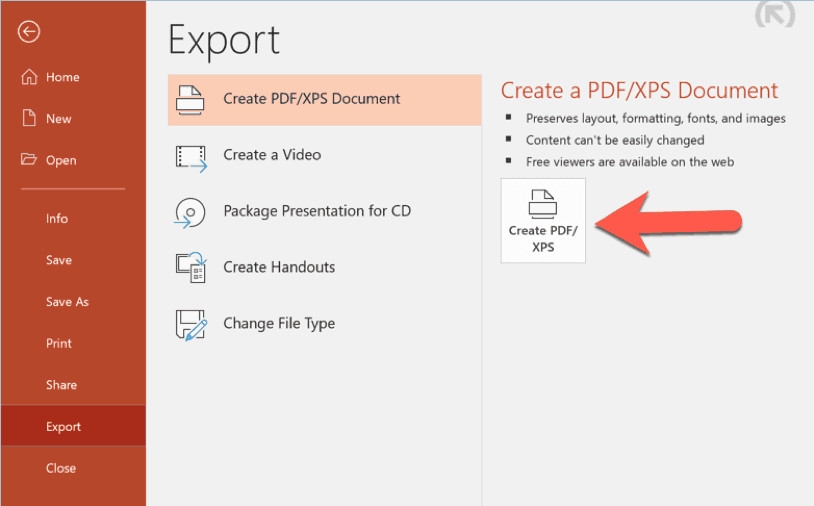Screen dimensions: 814x506
Task: Choose Save As from the sidebar
Action: [73, 302]
